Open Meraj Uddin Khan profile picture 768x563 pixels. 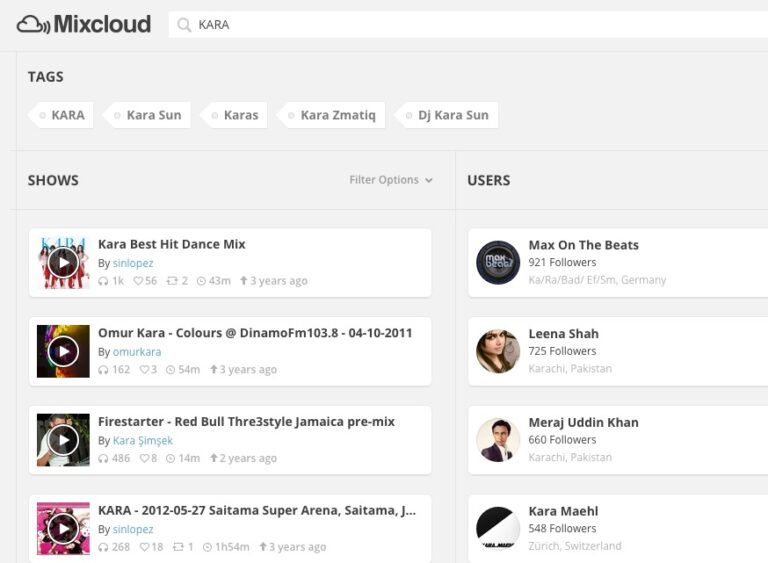(498, 440)
